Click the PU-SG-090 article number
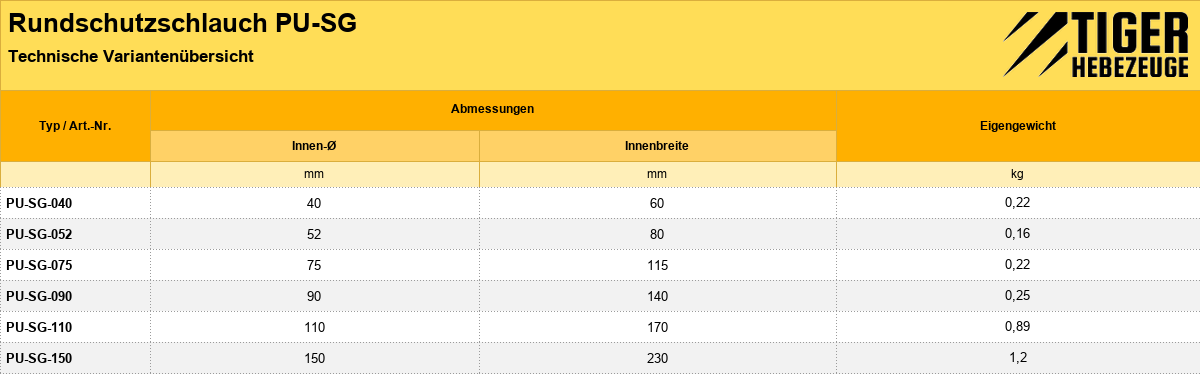The width and height of the screenshot is (1200, 381). coord(39,296)
